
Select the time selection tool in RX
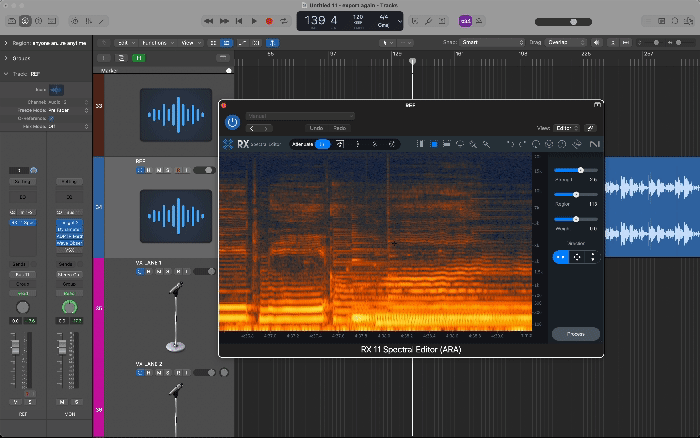pos(420,144)
